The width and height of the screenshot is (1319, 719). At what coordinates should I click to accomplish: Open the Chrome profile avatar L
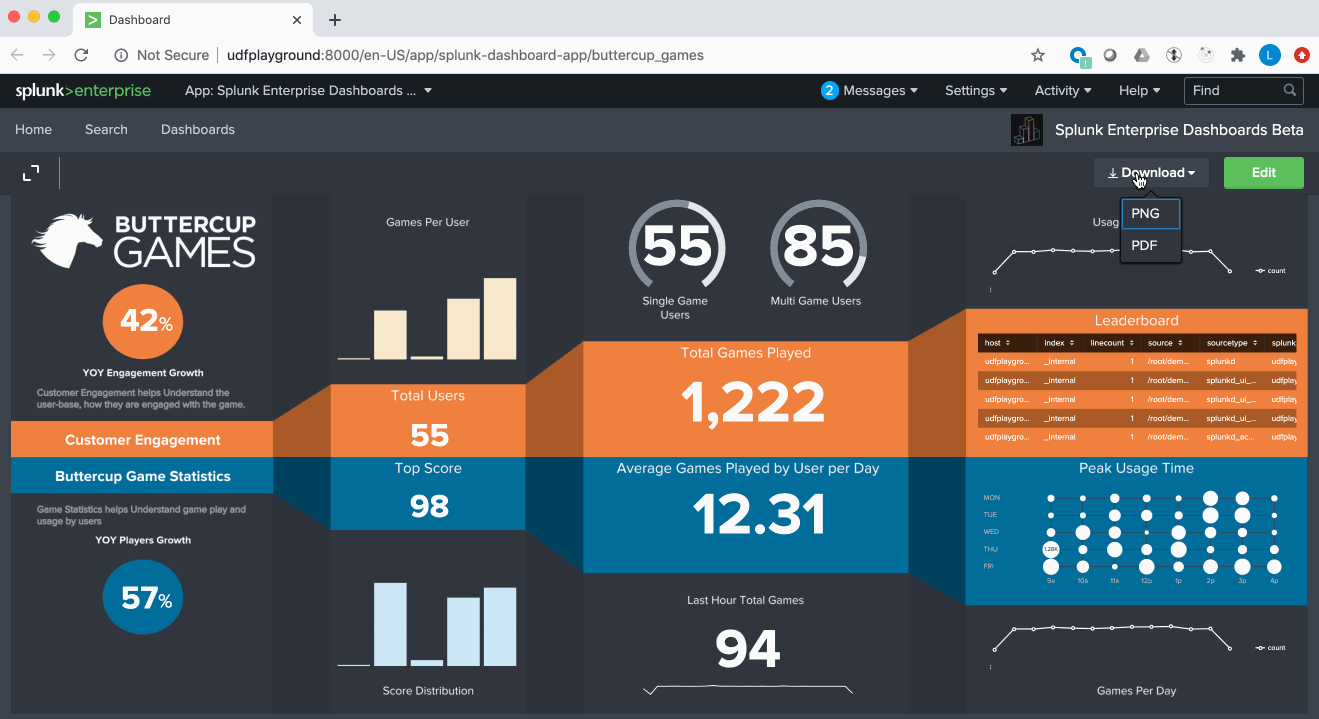pos(1269,55)
